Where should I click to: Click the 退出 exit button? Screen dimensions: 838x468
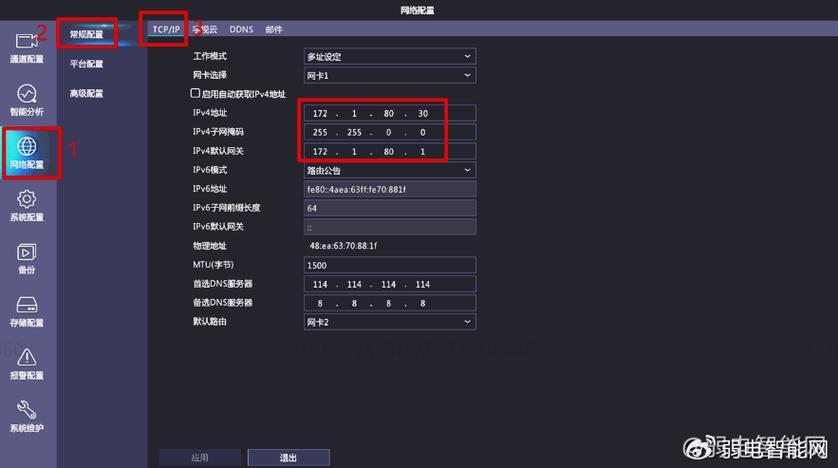click(289, 457)
